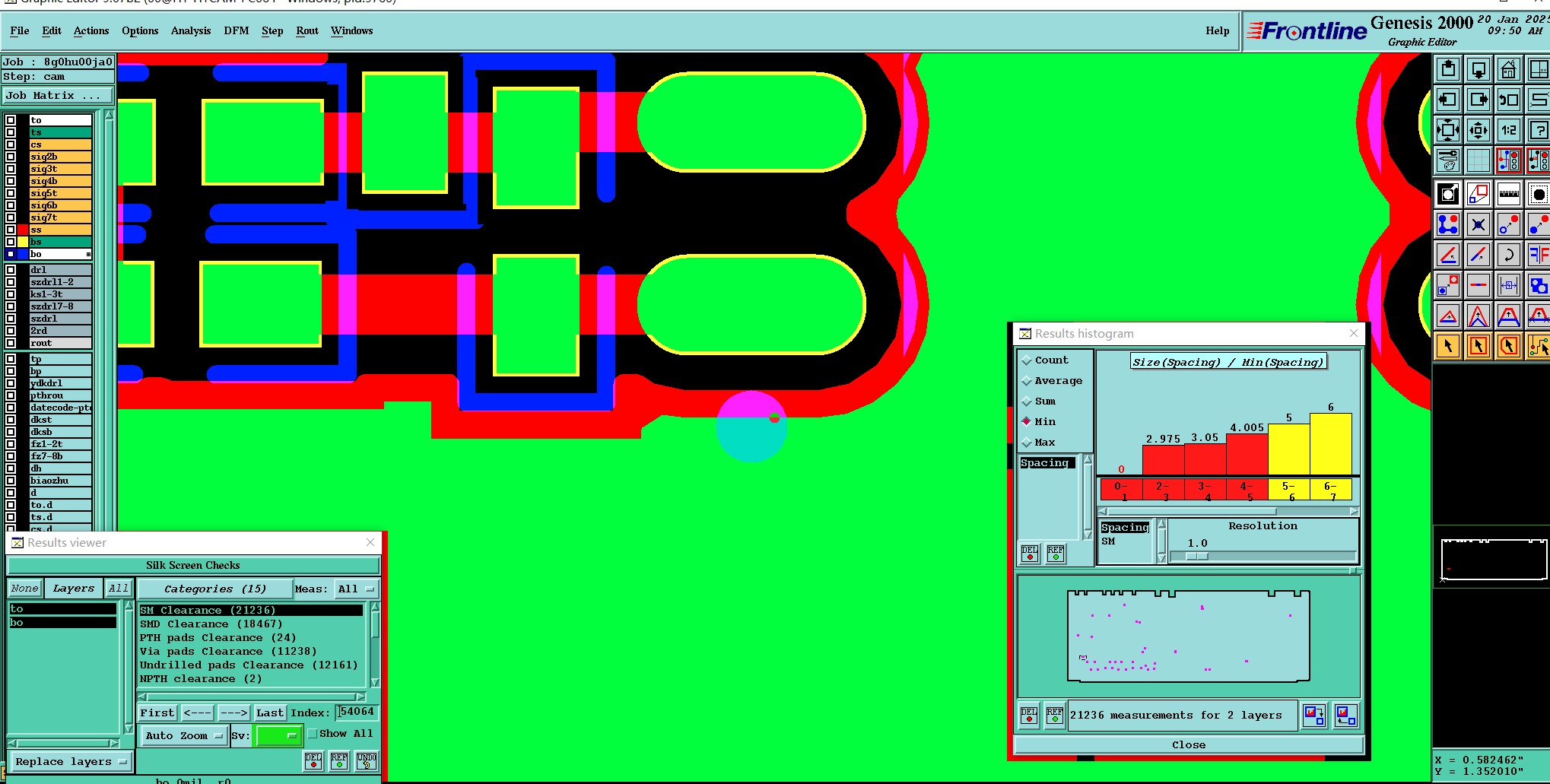Image resolution: width=1550 pixels, height=784 pixels.
Task: Click the None layers button
Action: (24, 589)
